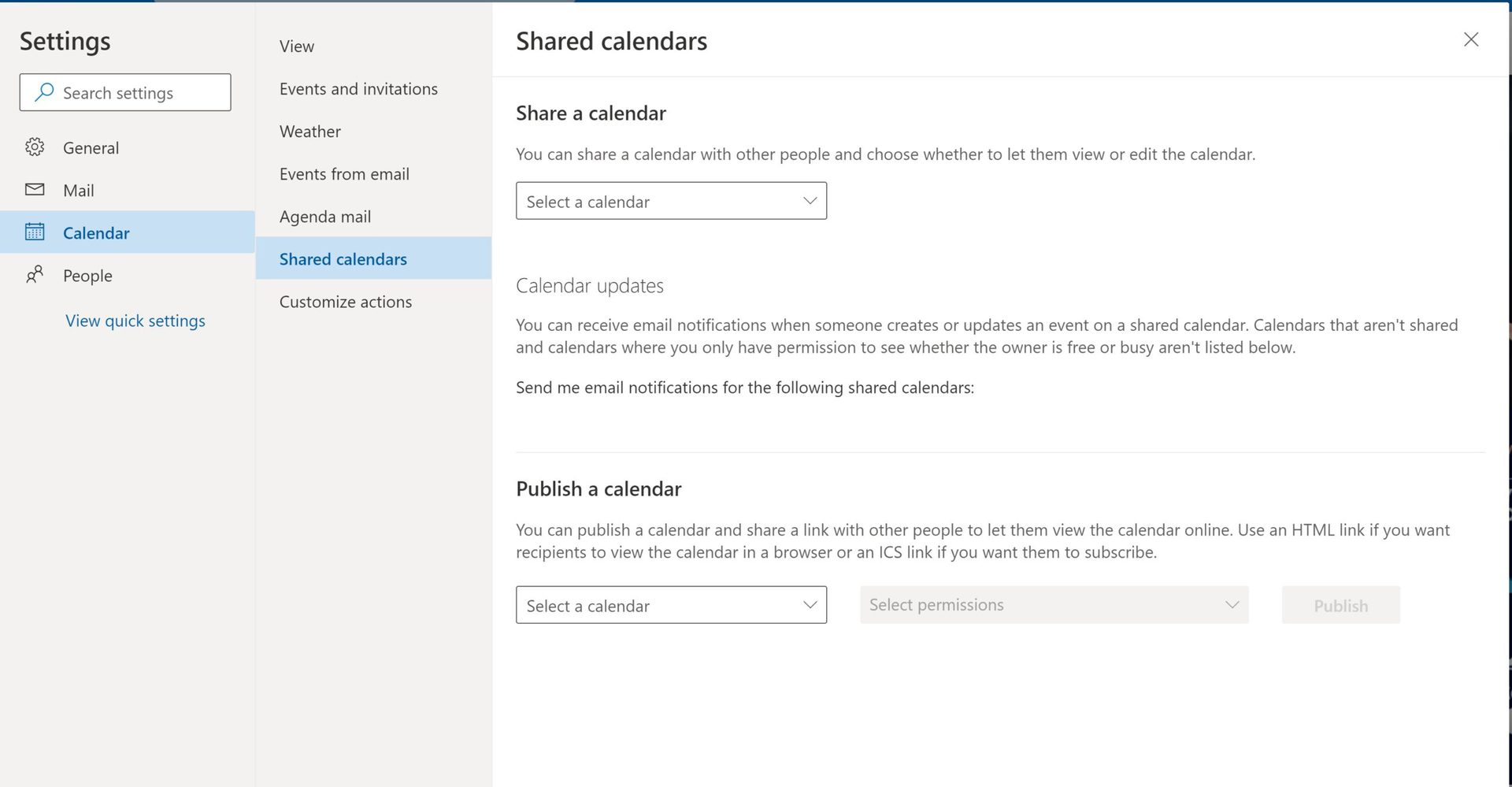Click the People icon in sidebar
The width and height of the screenshot is (1512, 787).
[x=35, y=275]
